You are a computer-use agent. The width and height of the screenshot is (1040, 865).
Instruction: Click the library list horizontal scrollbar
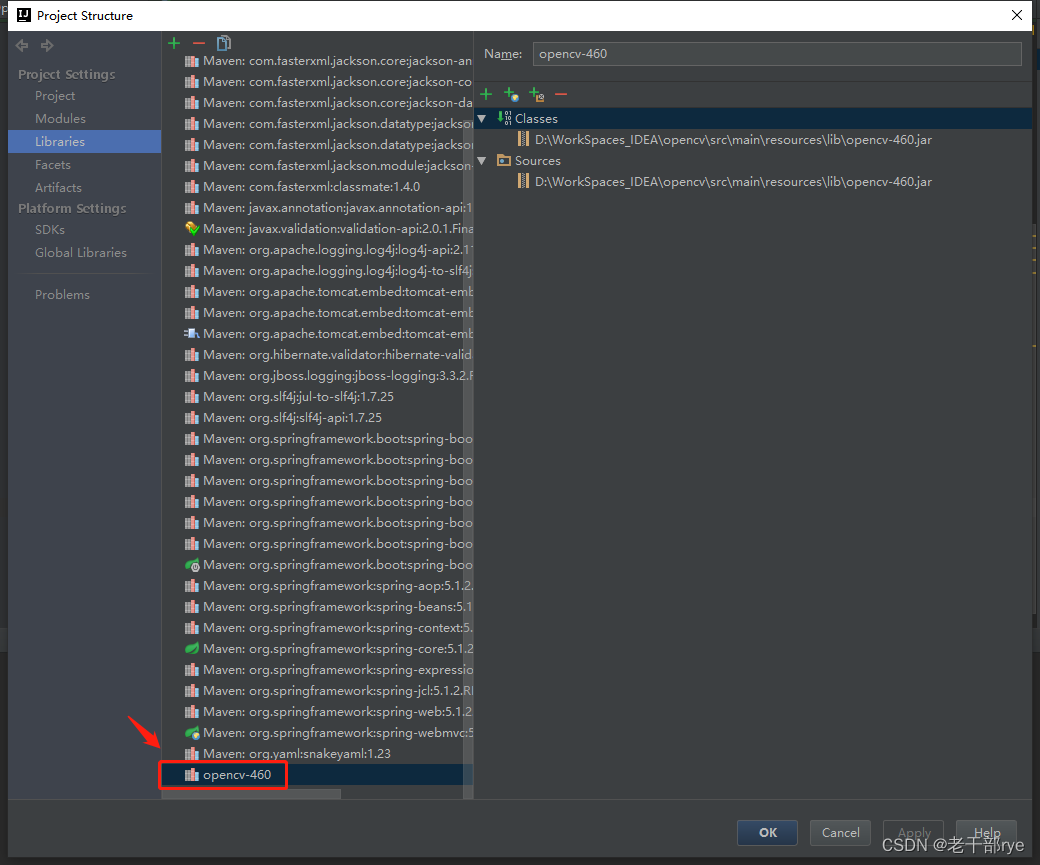pyautogui.click(x=251, y=794)
